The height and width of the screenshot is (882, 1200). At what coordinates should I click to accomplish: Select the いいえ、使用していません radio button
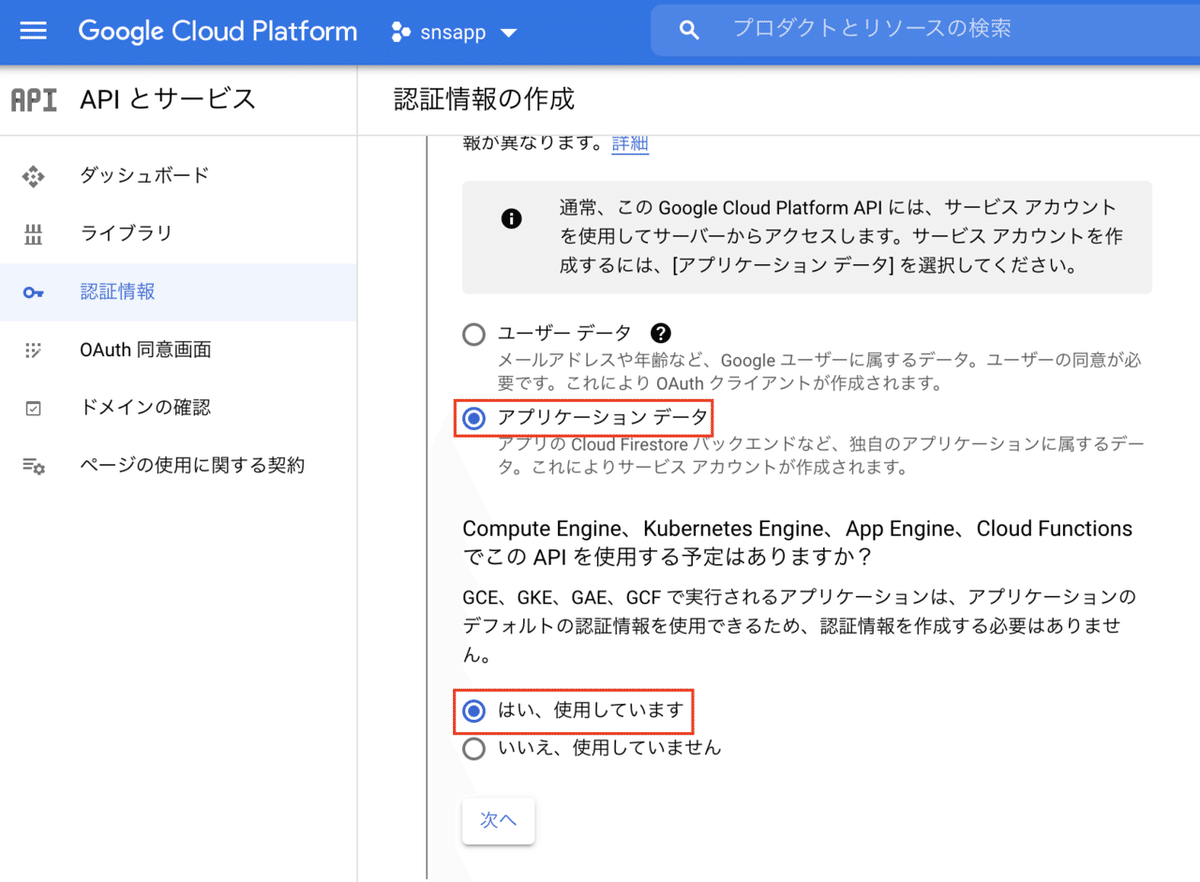pos(474,748)
